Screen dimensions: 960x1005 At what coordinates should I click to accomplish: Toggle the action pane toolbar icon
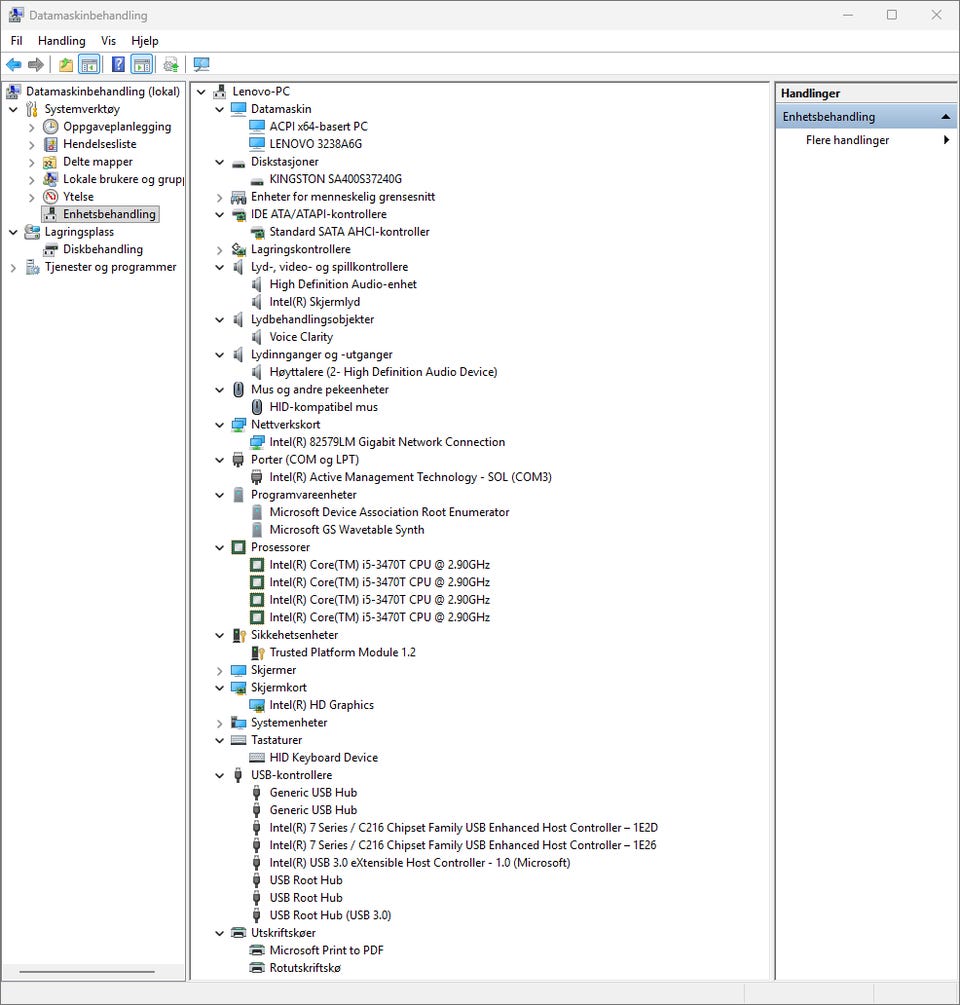coord(142,65)
